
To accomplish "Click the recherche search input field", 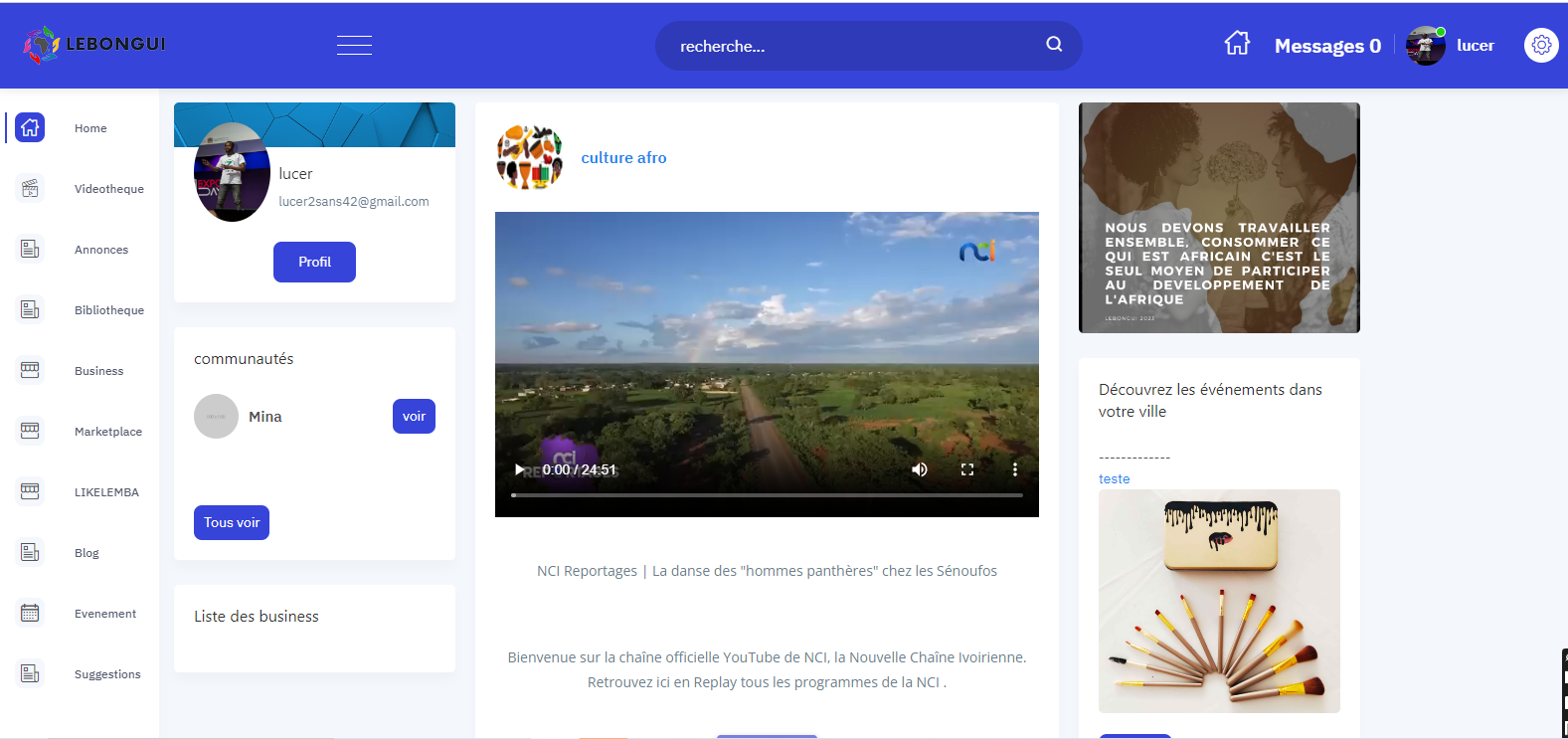I will pyautogui.click(x=845, y=46).
